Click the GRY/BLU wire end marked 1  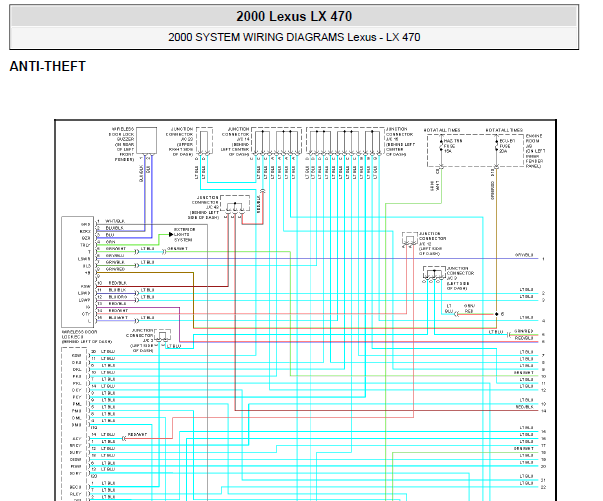[x=543, y=259]
